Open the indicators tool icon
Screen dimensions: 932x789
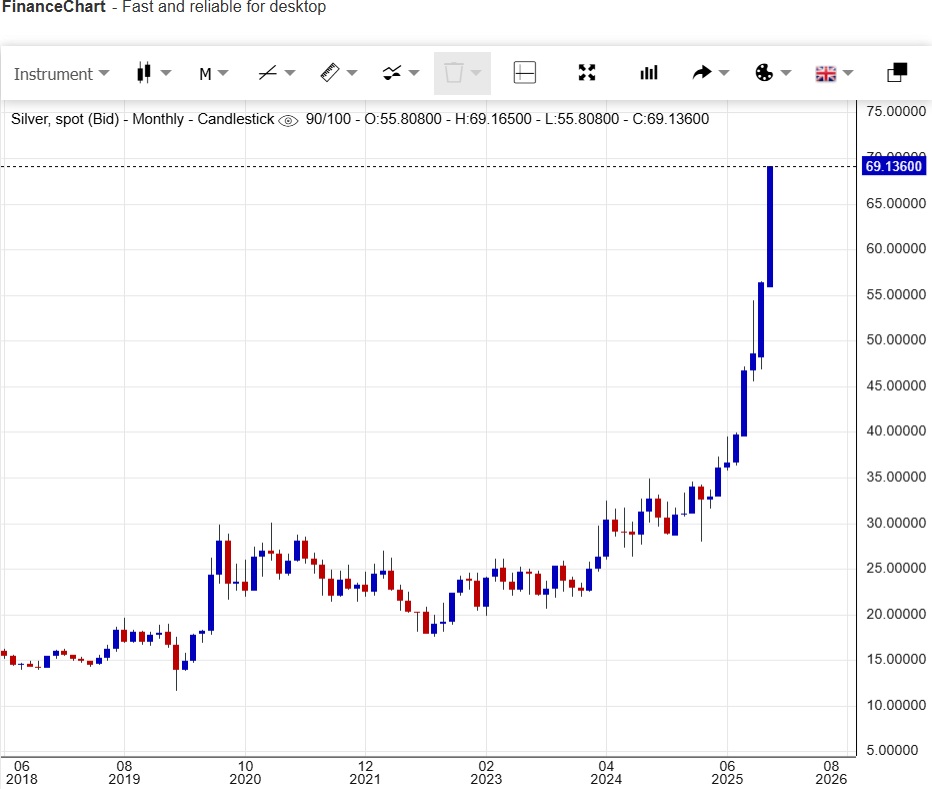pos(392,72)
